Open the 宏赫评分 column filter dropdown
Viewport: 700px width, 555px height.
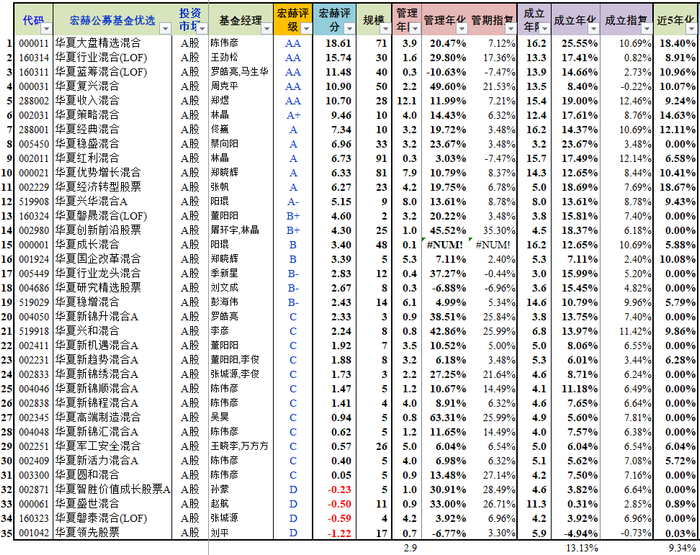(x=350, y=29)
